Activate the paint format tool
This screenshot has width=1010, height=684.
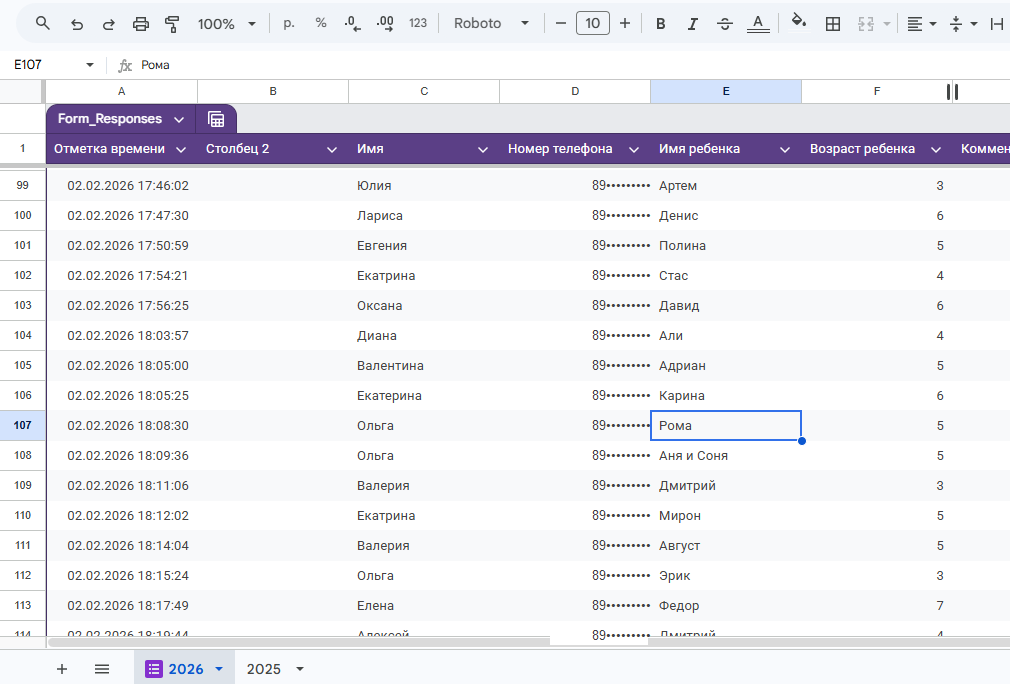172,24
